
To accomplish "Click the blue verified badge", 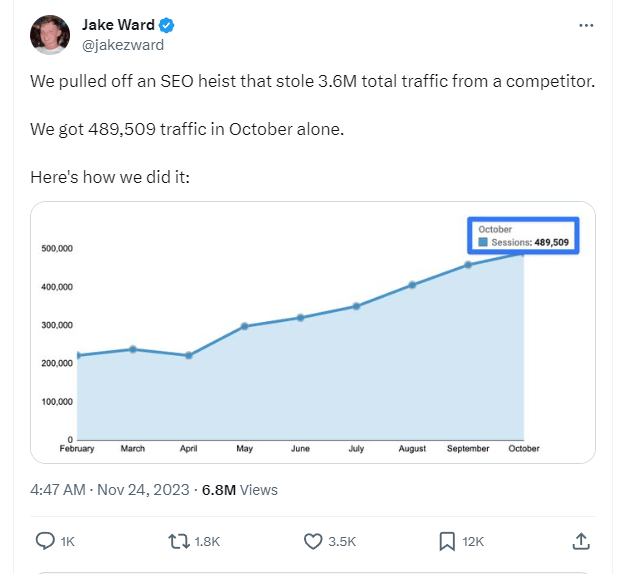I will 166,26.
